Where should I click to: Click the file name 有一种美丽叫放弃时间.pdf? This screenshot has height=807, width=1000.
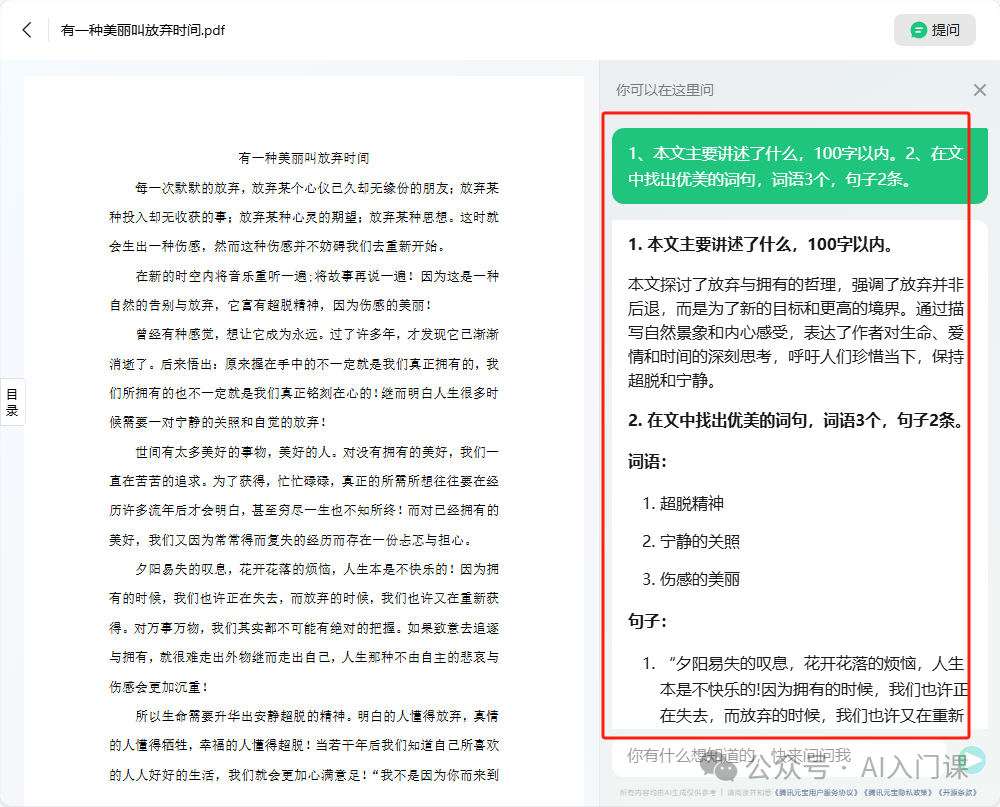(143, 30)
